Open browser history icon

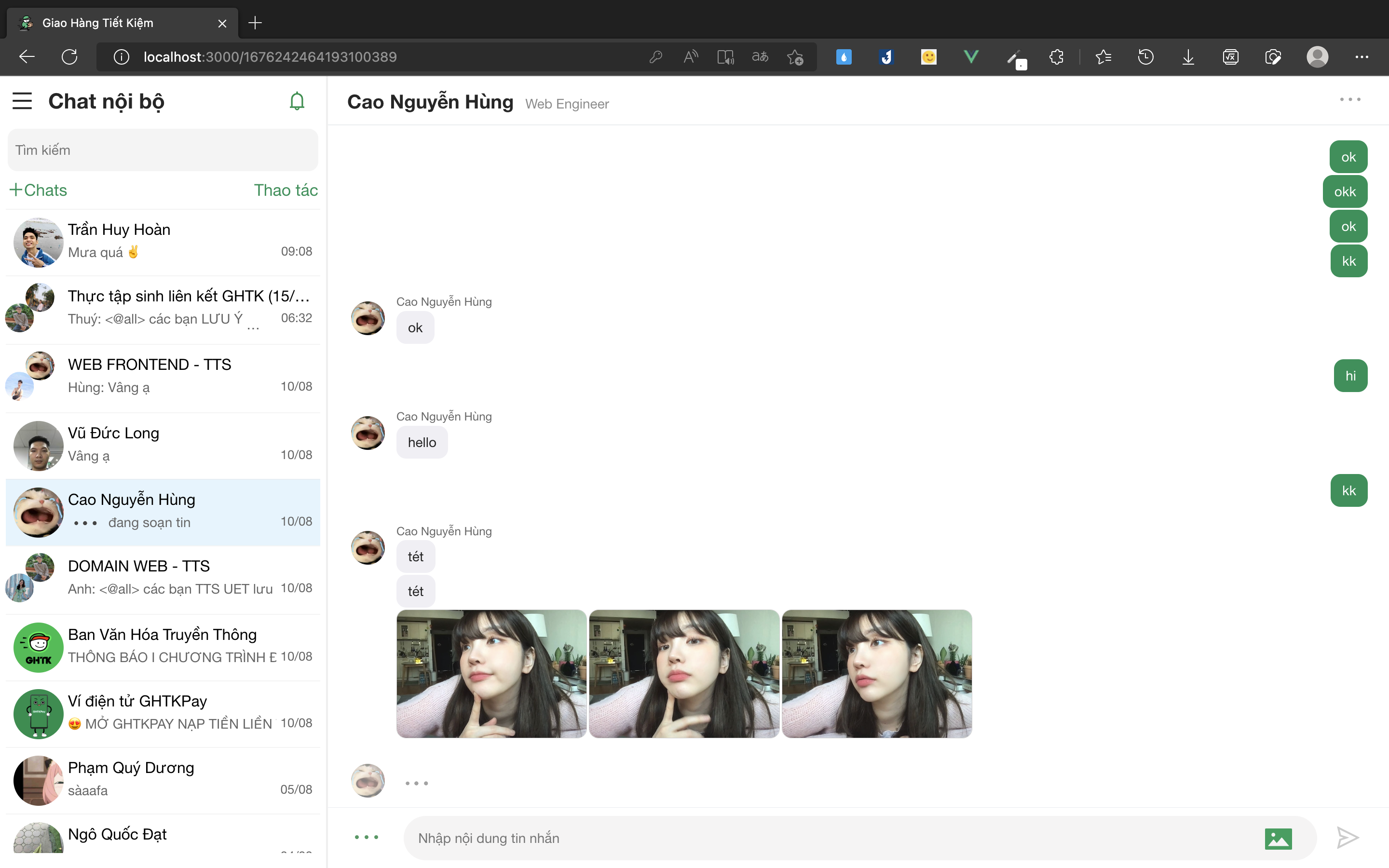pos(1145,57)
